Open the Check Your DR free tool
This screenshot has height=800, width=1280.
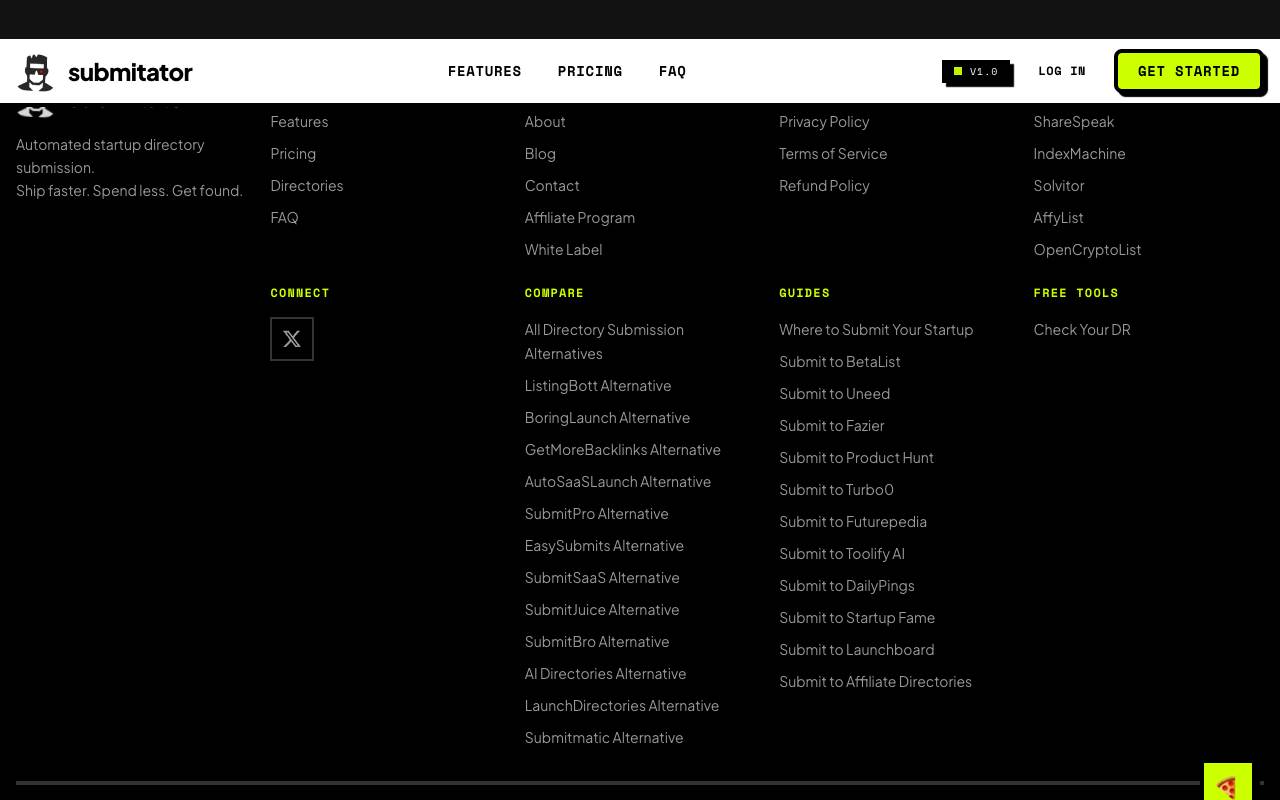[x=1082, y=329]
